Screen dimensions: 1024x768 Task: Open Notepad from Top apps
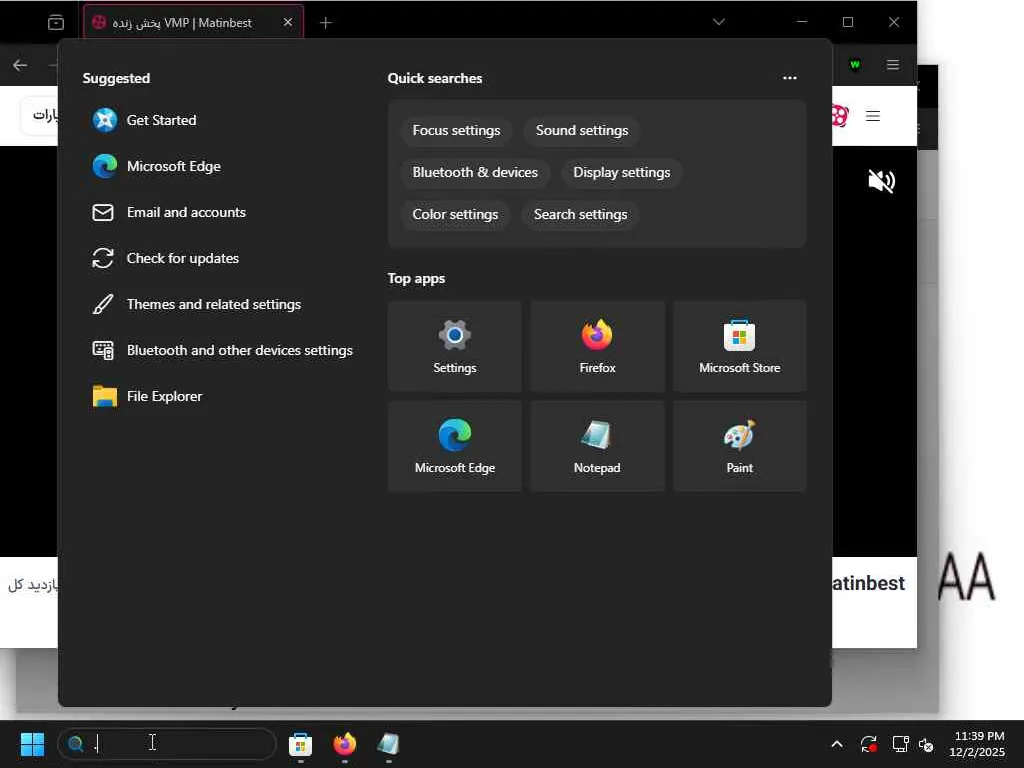[x=597, y=446]
